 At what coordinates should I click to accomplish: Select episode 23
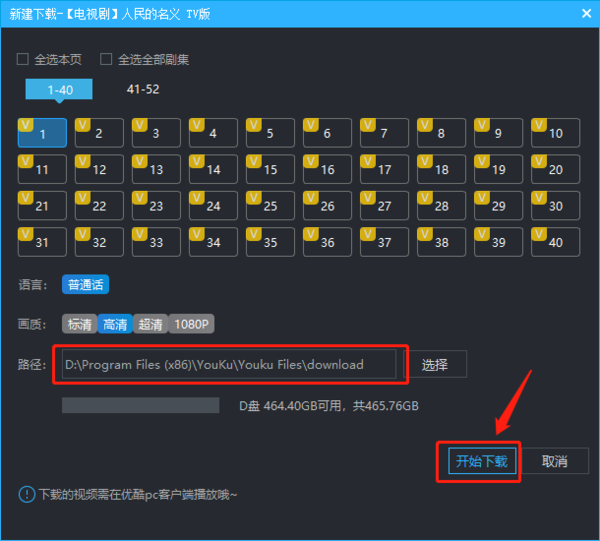click(x=156, y=205)
